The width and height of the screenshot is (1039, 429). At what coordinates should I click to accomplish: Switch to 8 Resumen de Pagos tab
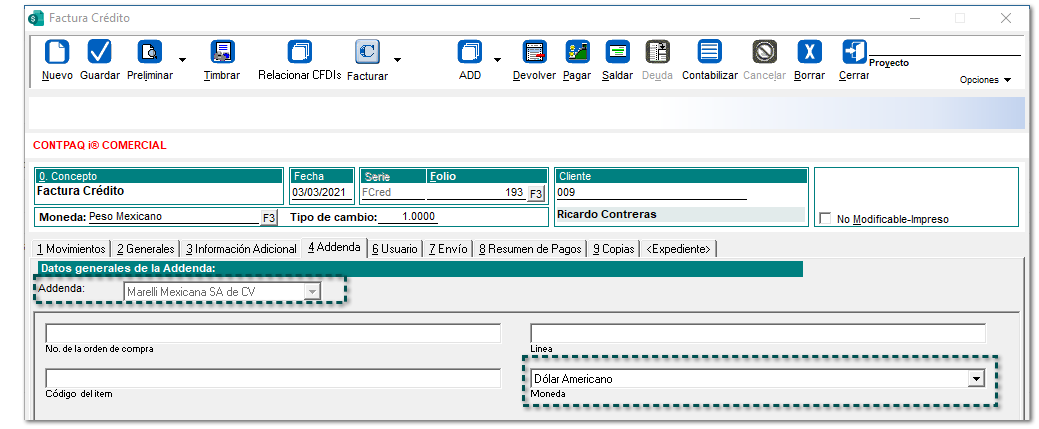coord(530,249)
